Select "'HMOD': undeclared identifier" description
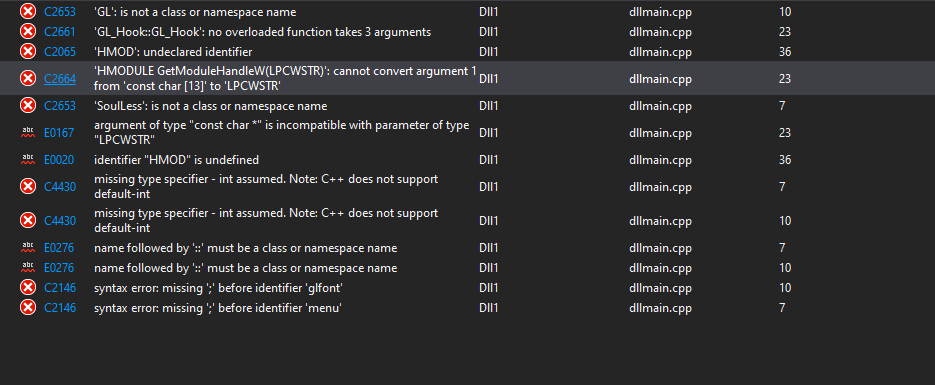935x385 pixels. (x=173, y=52)
